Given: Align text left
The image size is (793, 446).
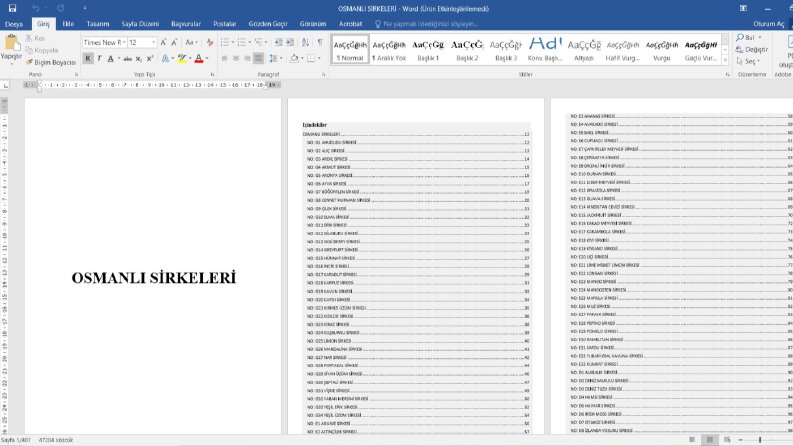Looking at the screenshot, I should (225, 59).
